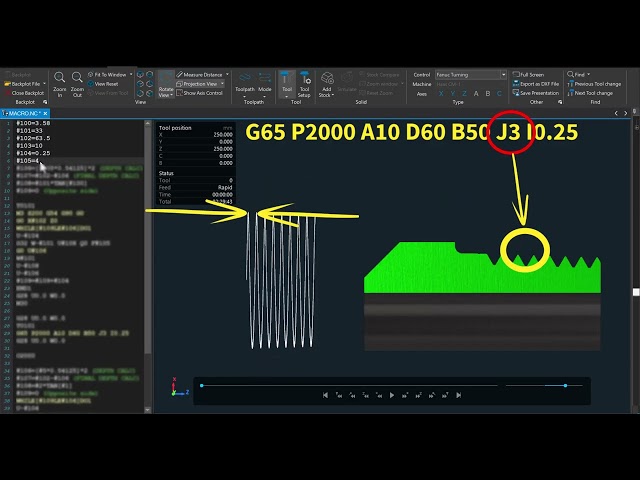Close the MACRO.NC tab
Viewport: 640px width, 480px height.
pyautogui.click(x=45, y=113)
